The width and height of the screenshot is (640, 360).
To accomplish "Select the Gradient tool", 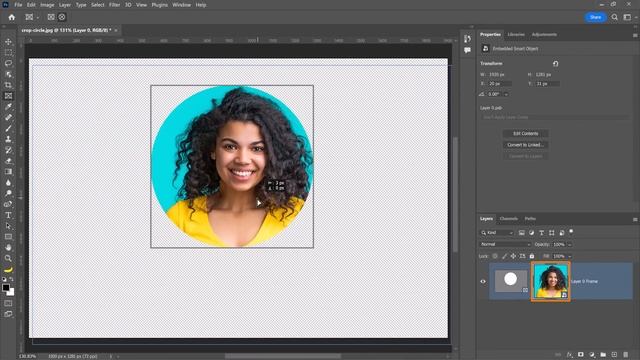I will tap(8, 171).
